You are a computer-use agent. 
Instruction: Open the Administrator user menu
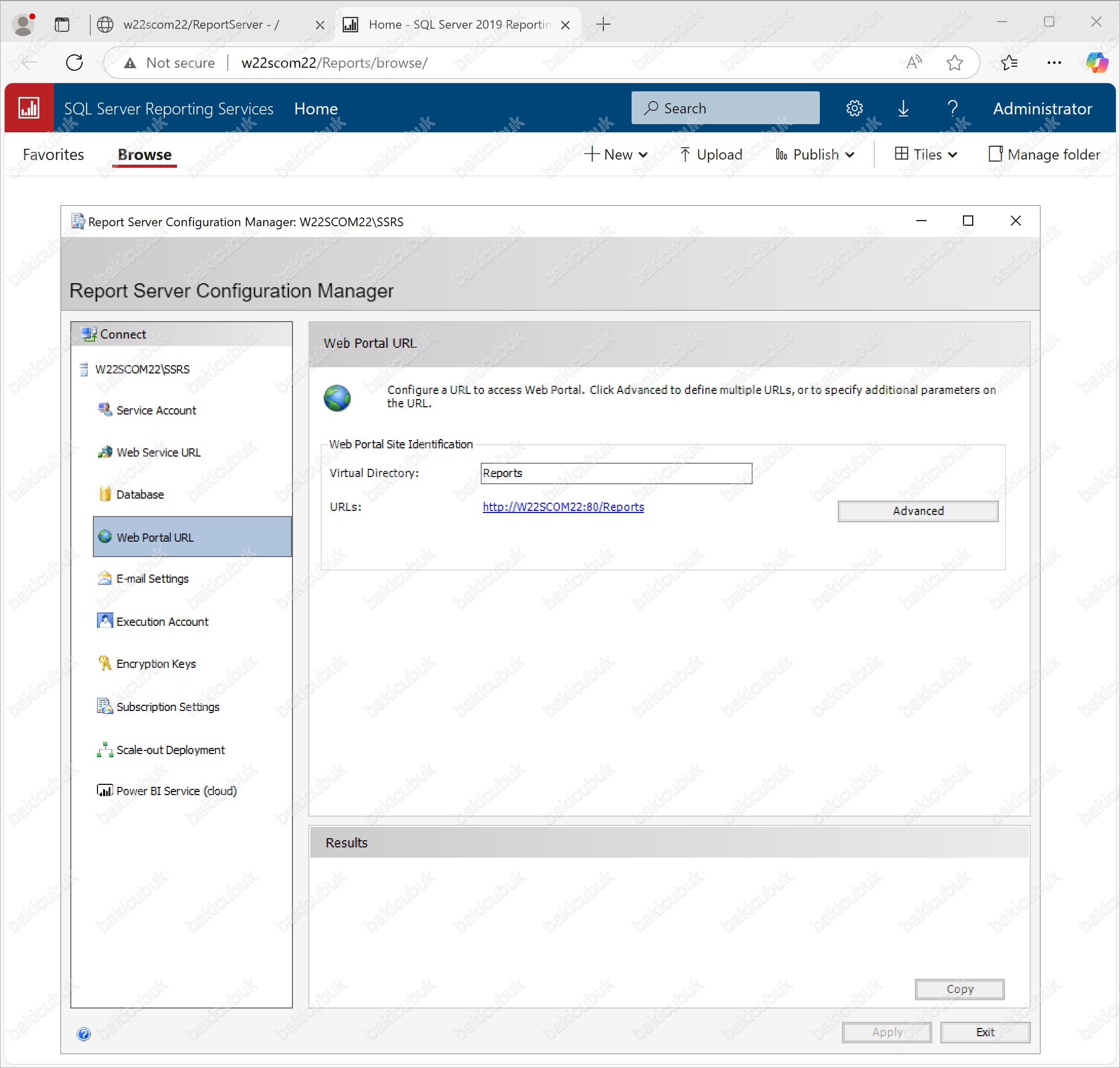coord(1042,108)
